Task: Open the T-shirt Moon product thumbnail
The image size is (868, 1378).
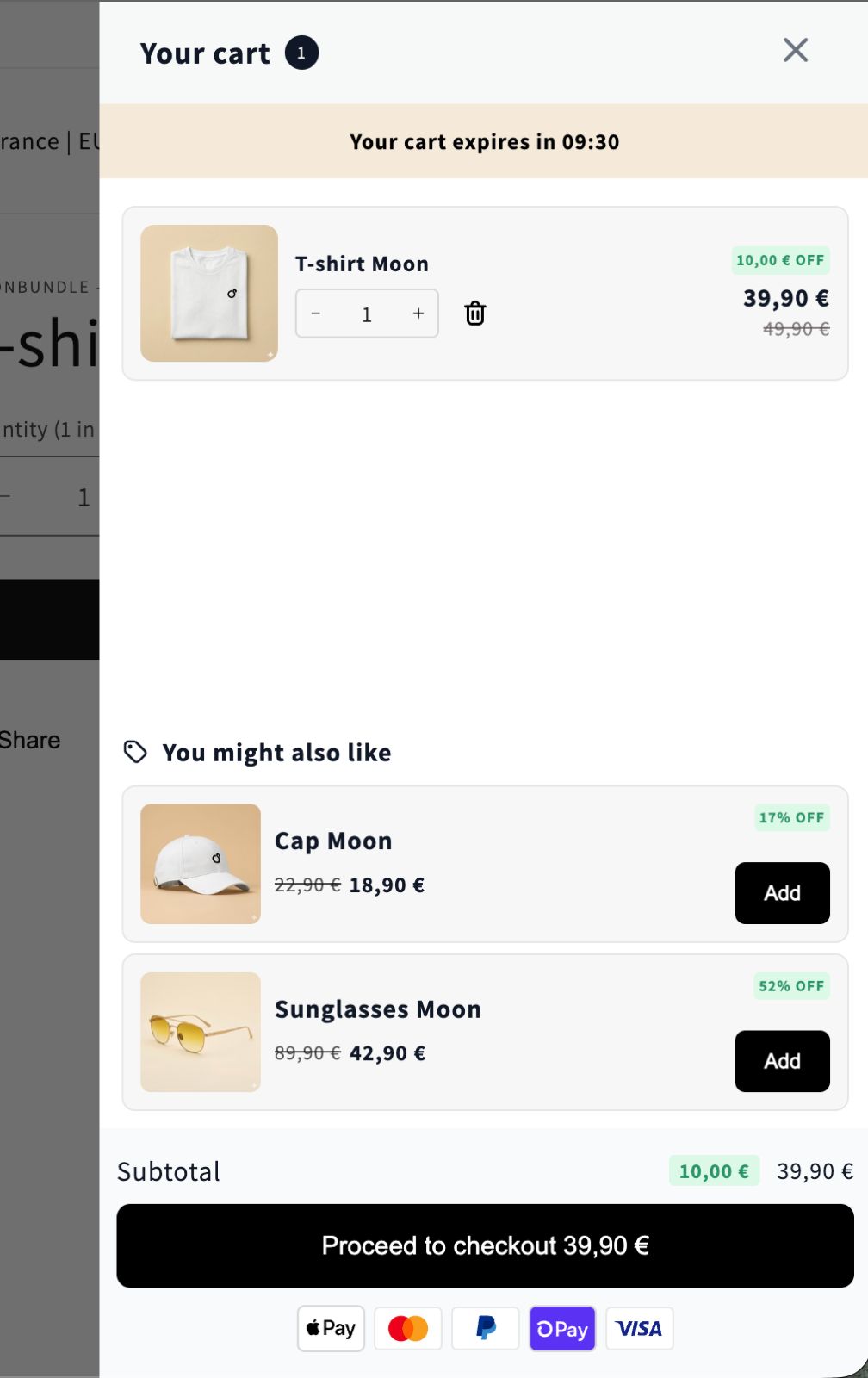Action: (x=208, y=293)
